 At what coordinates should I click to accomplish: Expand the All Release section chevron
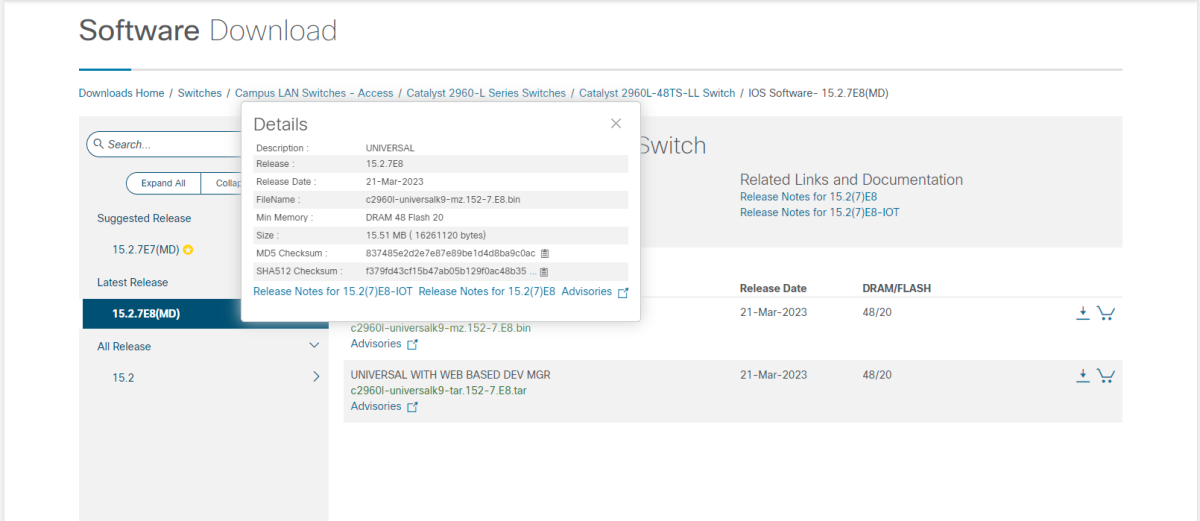coord(315,346)
